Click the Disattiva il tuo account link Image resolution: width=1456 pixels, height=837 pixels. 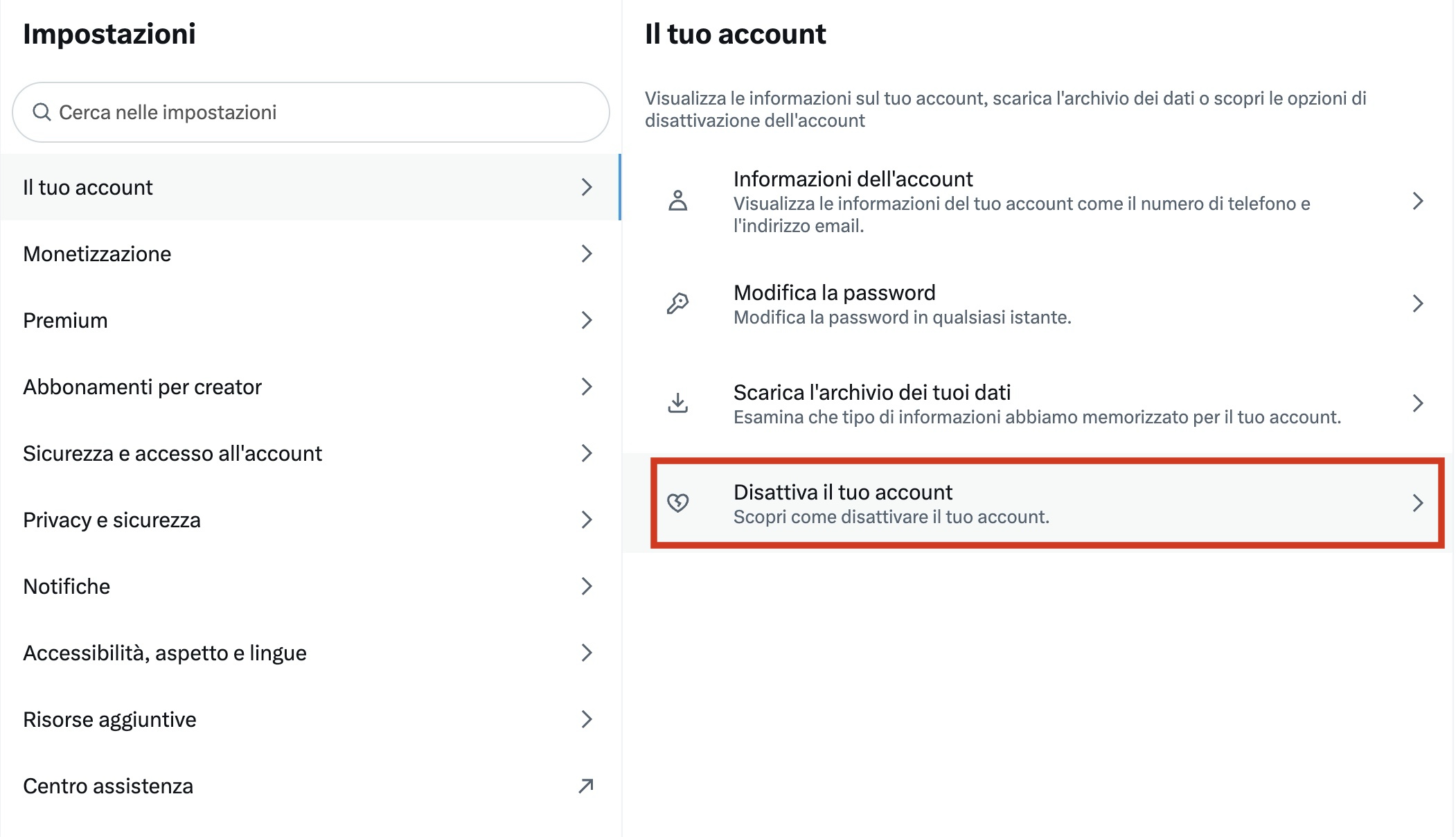(x=842, y=493)
